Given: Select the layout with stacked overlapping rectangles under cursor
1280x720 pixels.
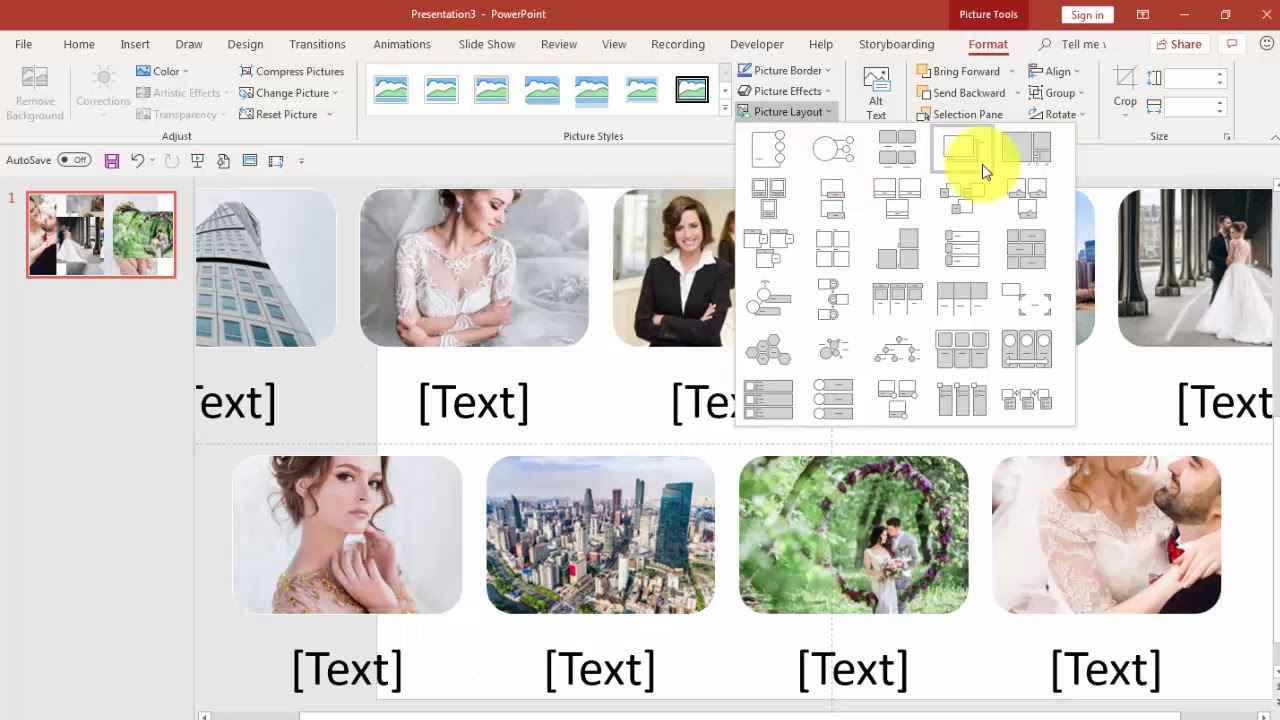Looking at the screenshot, I should coord(962,148).
